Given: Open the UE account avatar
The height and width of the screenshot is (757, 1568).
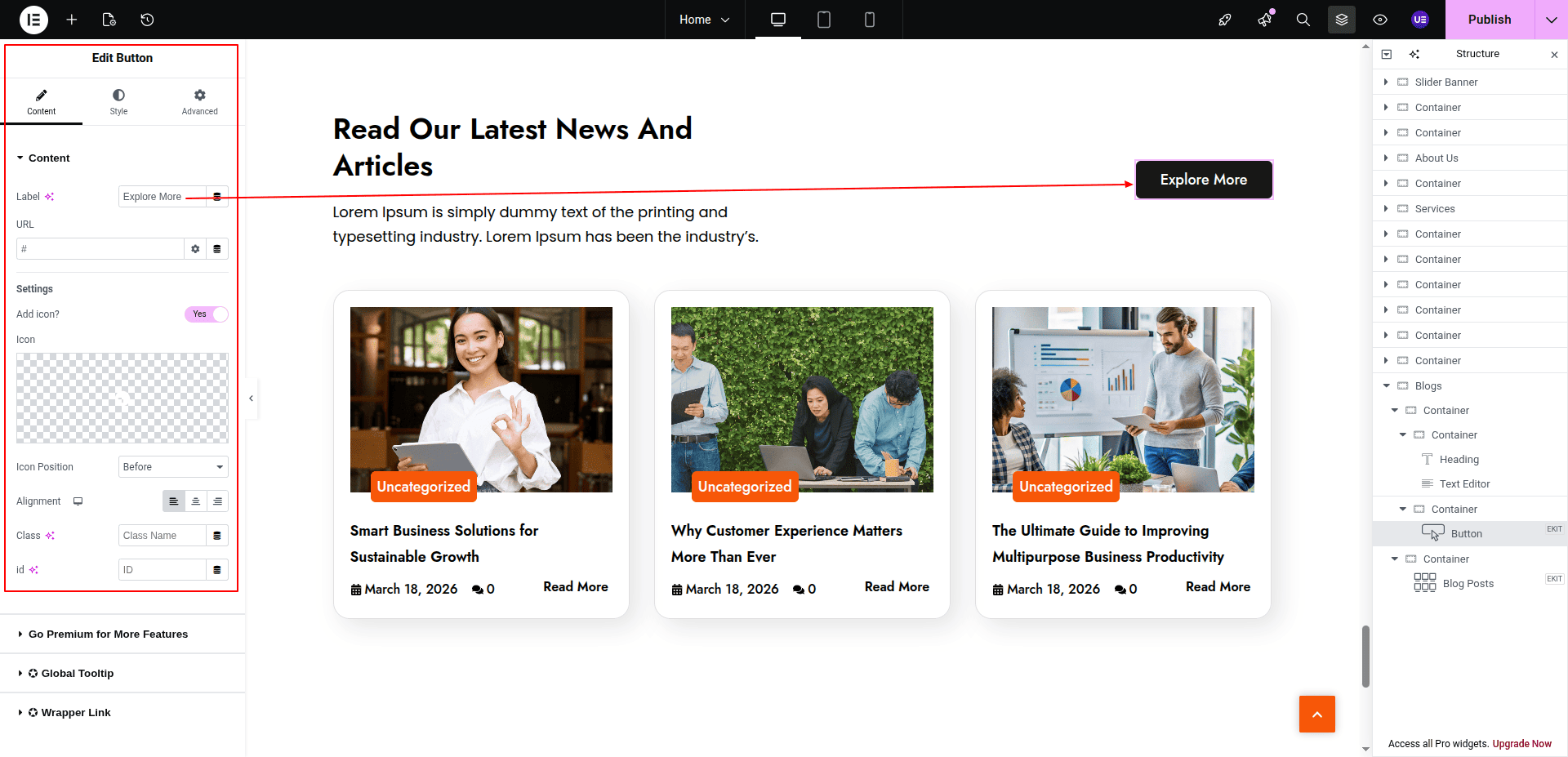Looking at the screenshot, I should pyautogui.click(x=1420, y=20).
